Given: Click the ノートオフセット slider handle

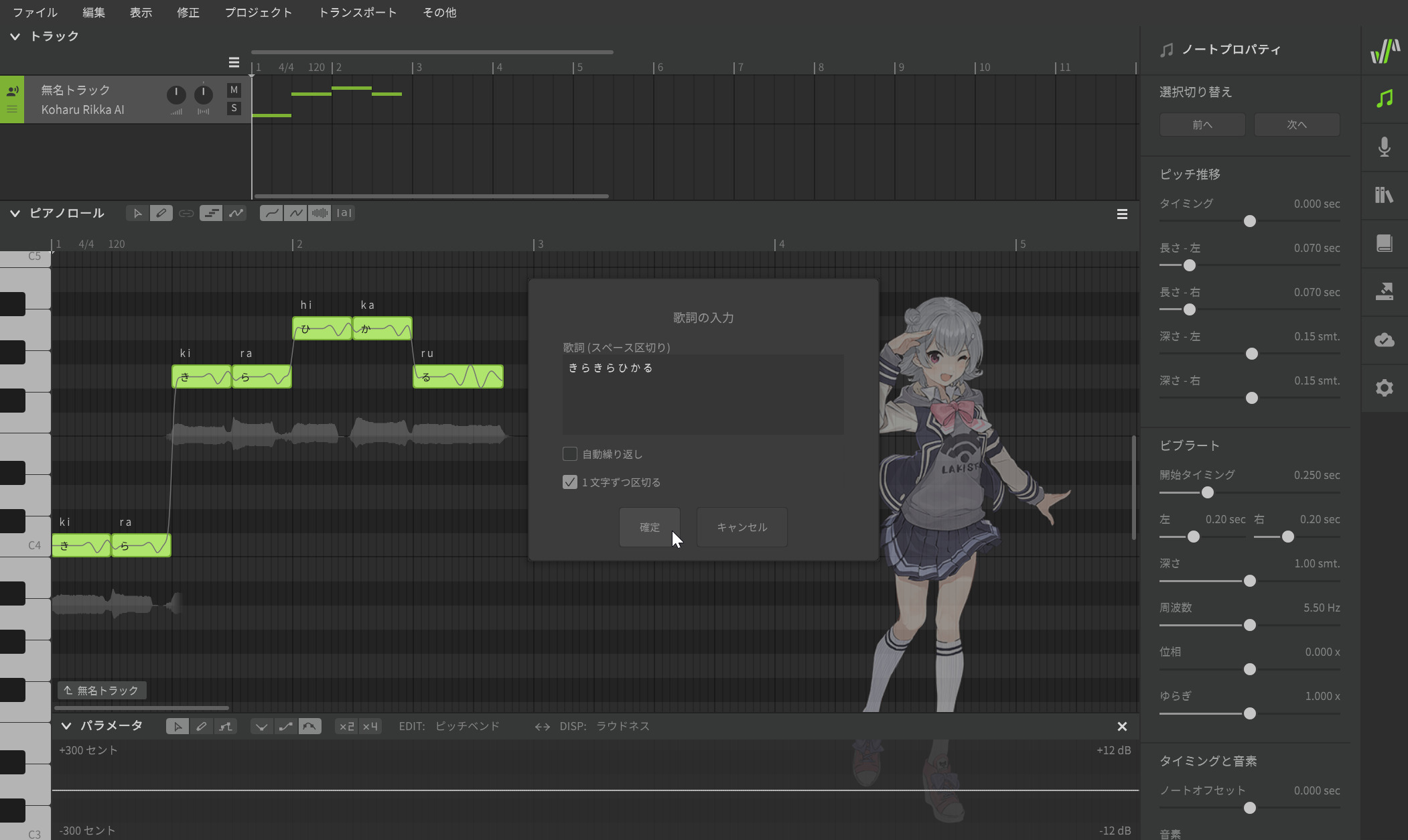Looking at the screenshot, I should 1250,808.
